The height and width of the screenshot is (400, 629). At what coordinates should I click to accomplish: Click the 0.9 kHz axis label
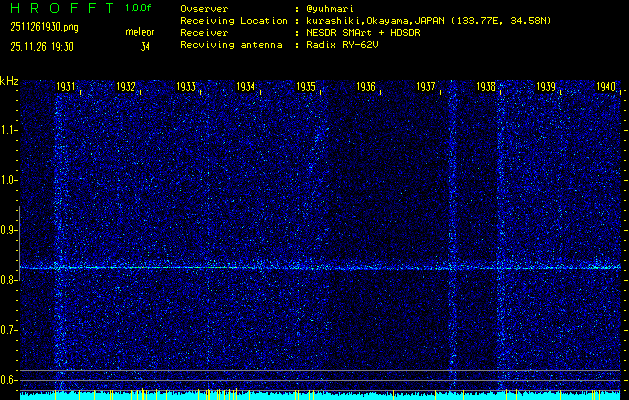(x=8, y=230)
